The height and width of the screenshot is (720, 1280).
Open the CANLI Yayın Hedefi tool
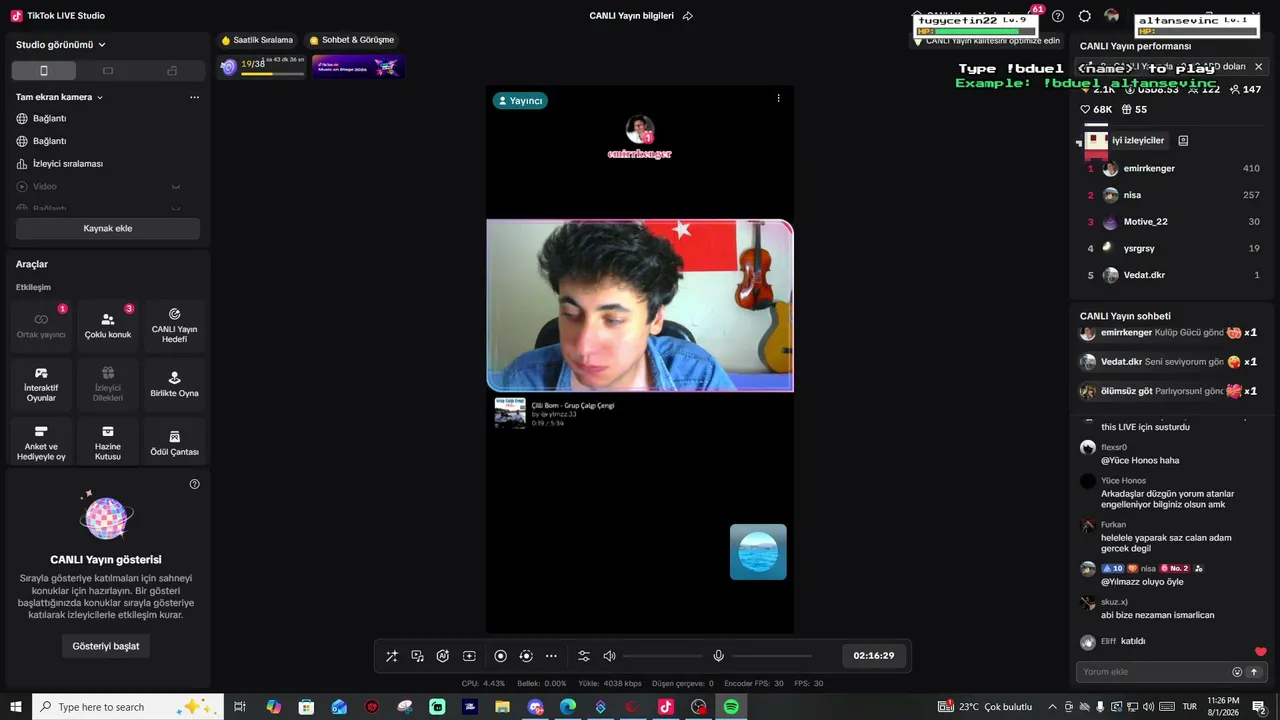pyautogui.click(x=174, y=326)
